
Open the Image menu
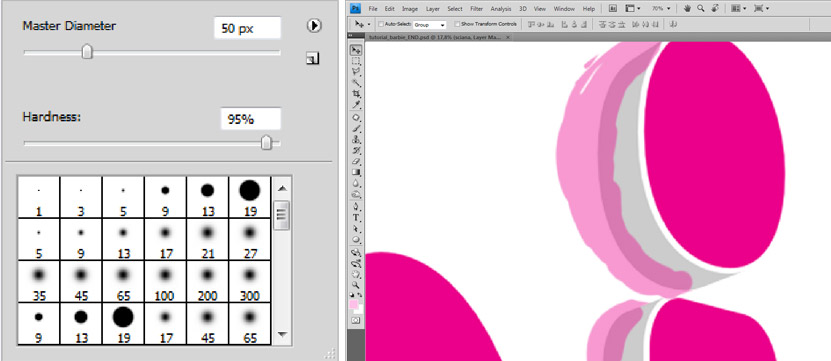tap(410, 9)
